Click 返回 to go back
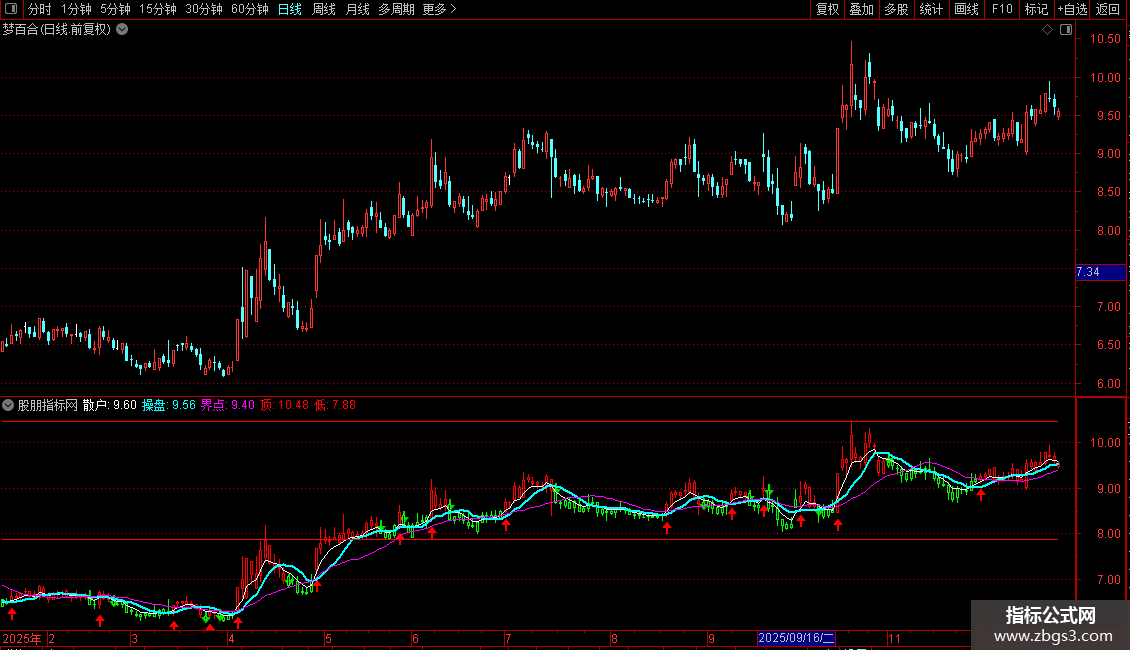Screen dimensions: 1130x650 click(1108, 9)
